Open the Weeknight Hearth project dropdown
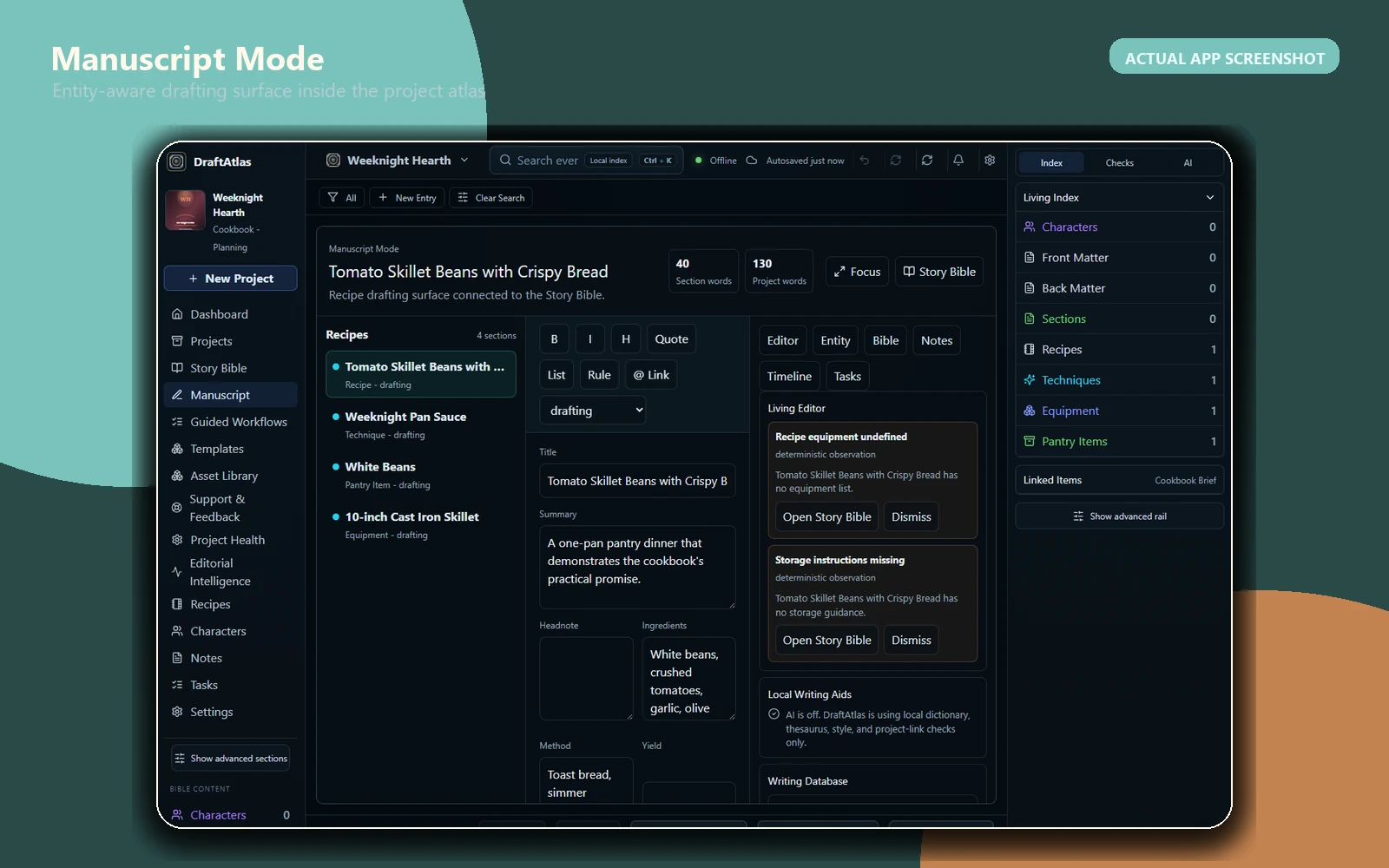The height and width of the screenshot is (868, 1389). pyautogui.click(x=398, y=161)
